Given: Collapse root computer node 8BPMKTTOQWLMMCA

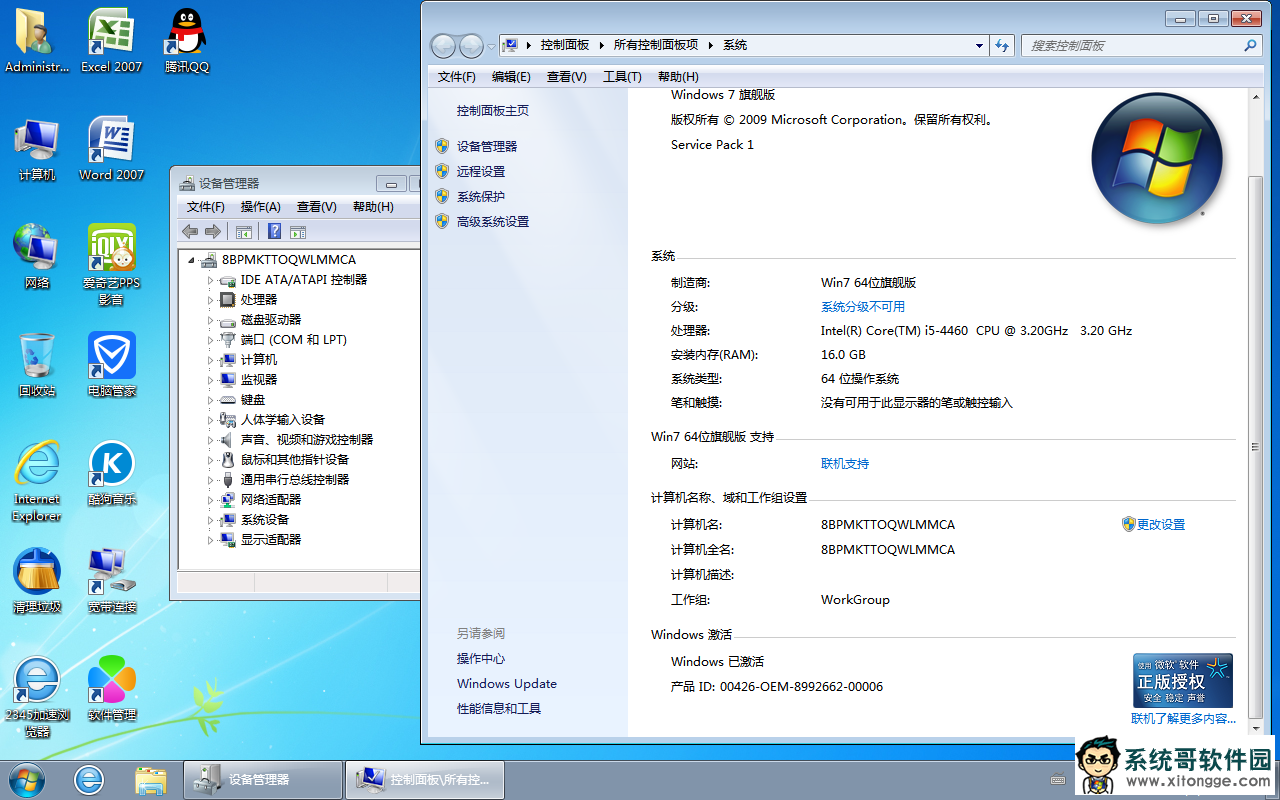Looking at the screenshot, I should tap(192, 260).
